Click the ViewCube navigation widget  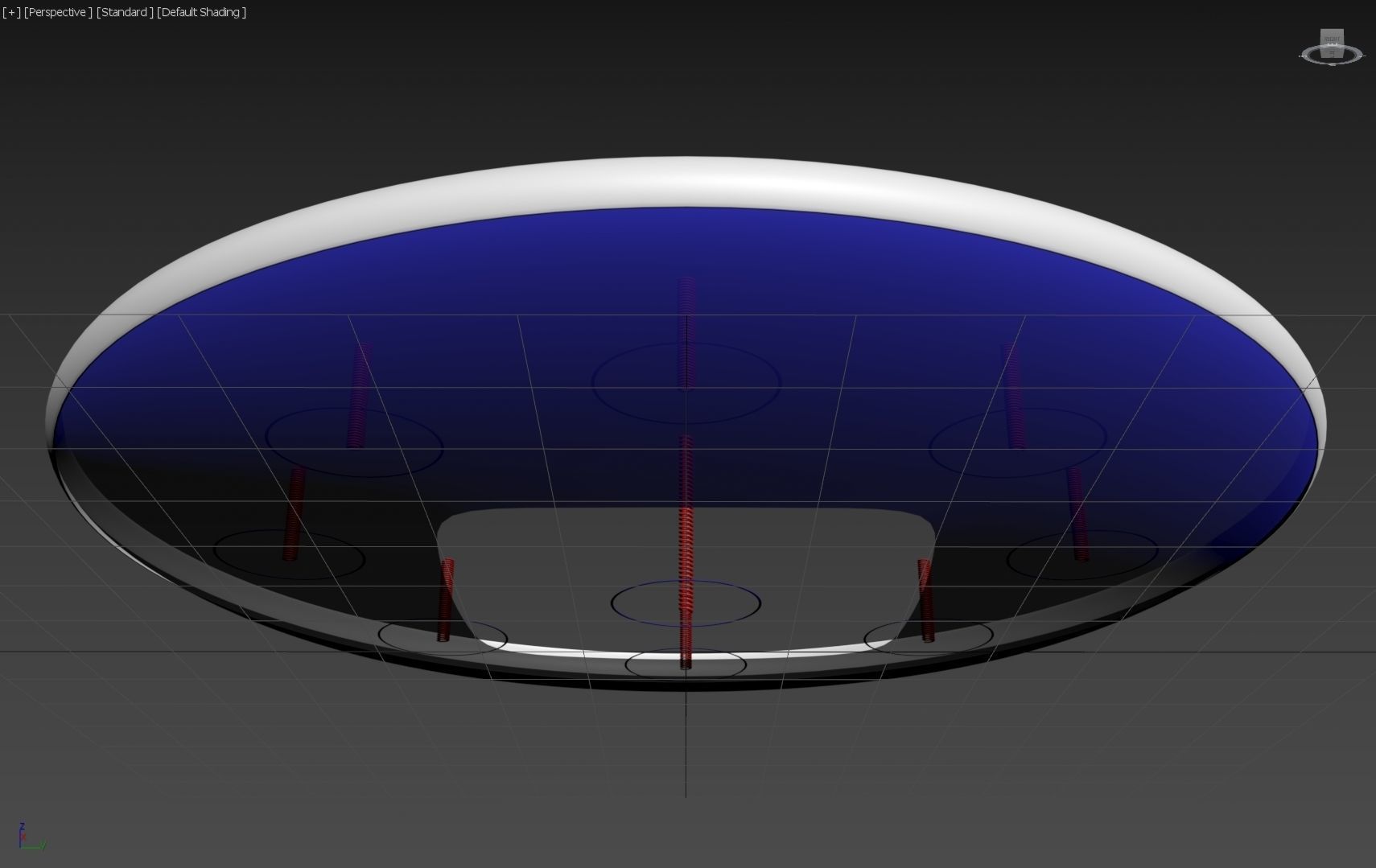pos(1332,47)
